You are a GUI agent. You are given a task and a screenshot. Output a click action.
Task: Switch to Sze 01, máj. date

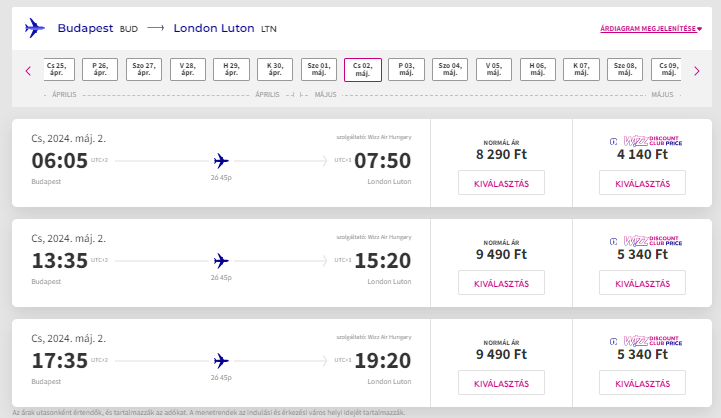[x=319, y=70]
